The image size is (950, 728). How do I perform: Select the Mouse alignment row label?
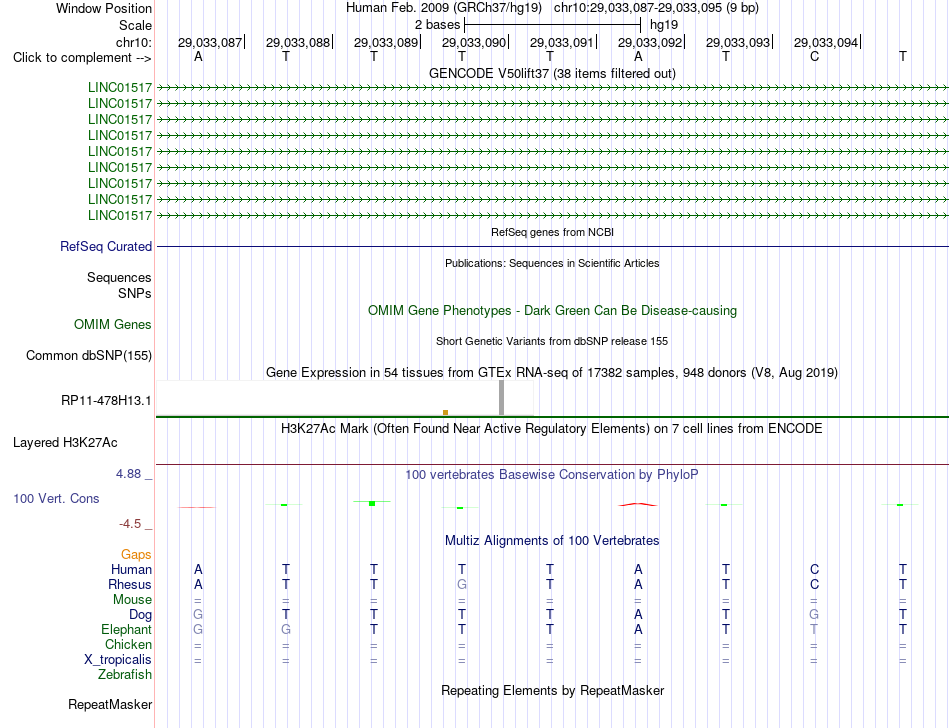click(132, 600)
